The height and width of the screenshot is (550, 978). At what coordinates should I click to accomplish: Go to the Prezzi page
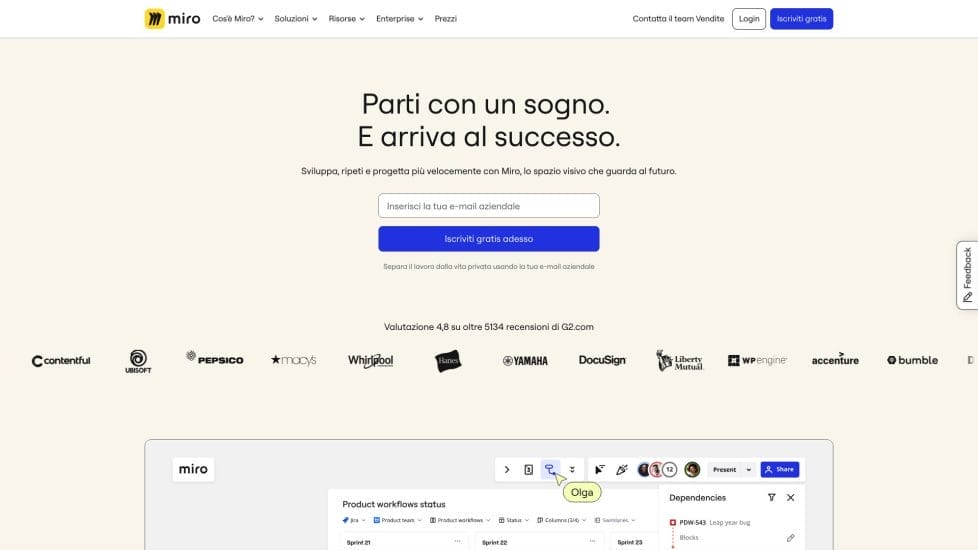tap(446, 19)
